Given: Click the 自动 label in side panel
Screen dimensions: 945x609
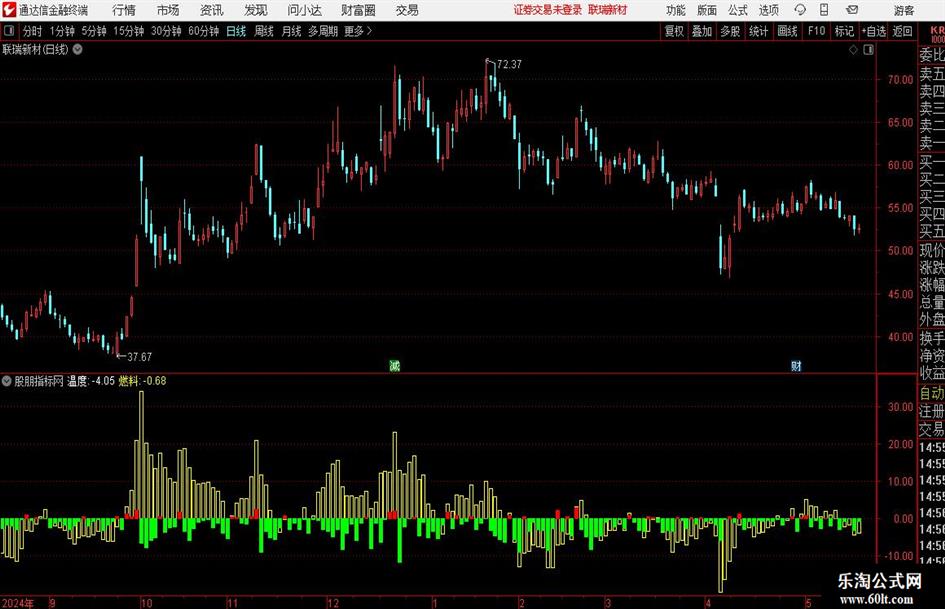Looking at the screenshot, I should [932, 394].
